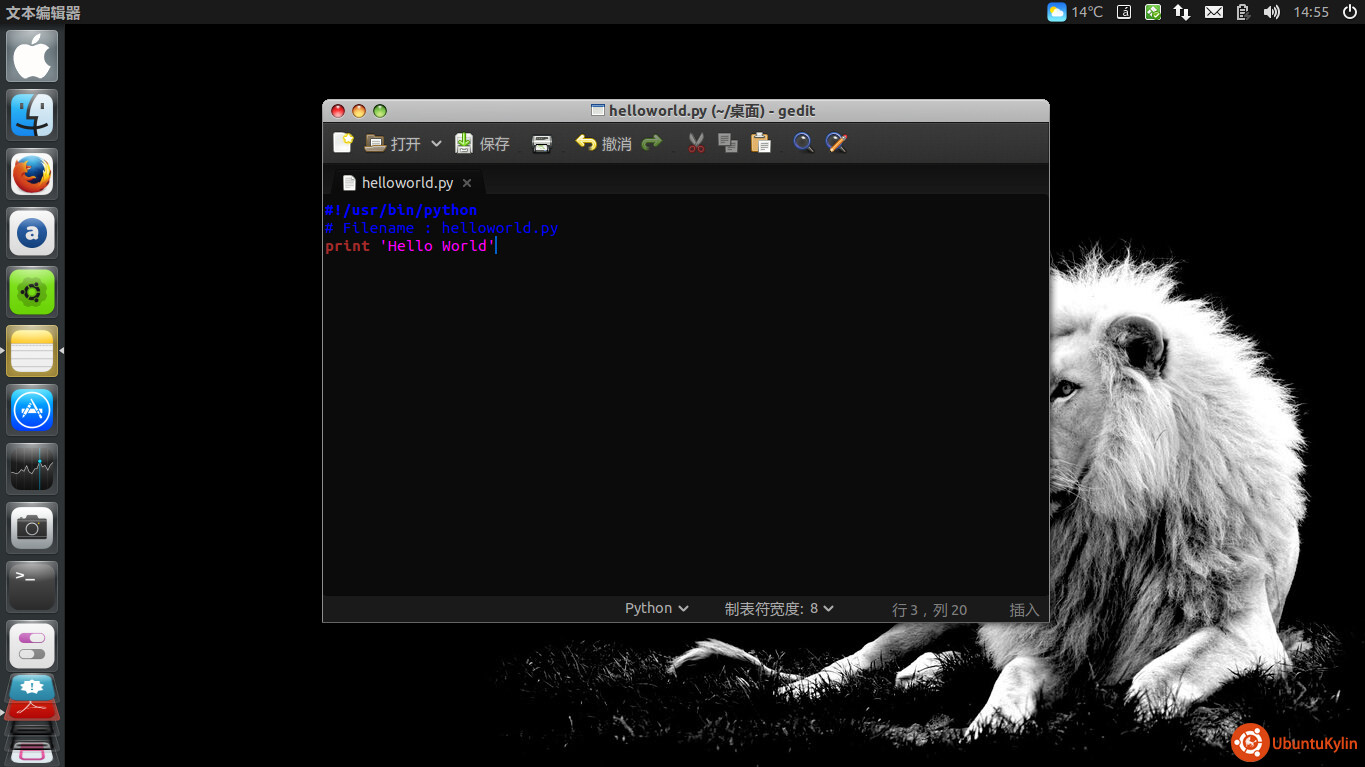Click the print icon in toolbar
The width and height of the screenshot is (1365, 767).
[541, 143]
